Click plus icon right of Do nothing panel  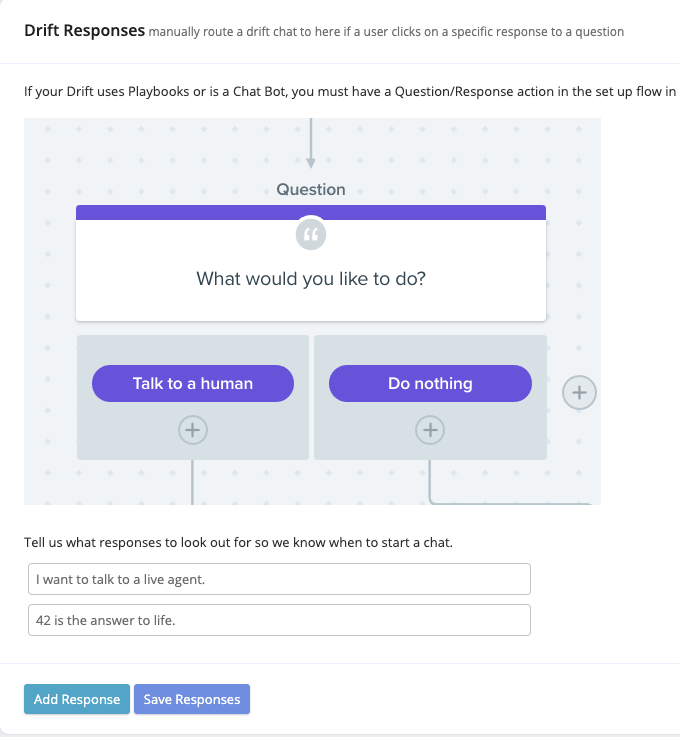[579, 393]
